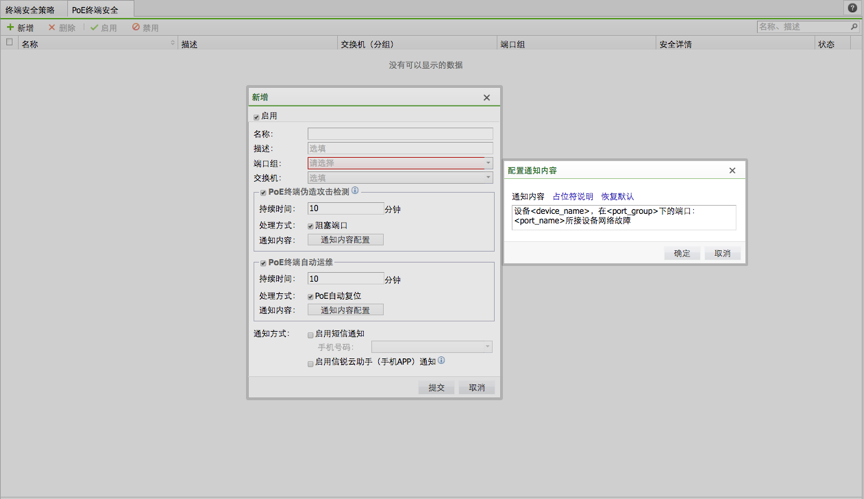The width and height of the screenshot is (864, 499).
Task: Click info icon beside 信锐云助手 notification
Action: [441, 361]
